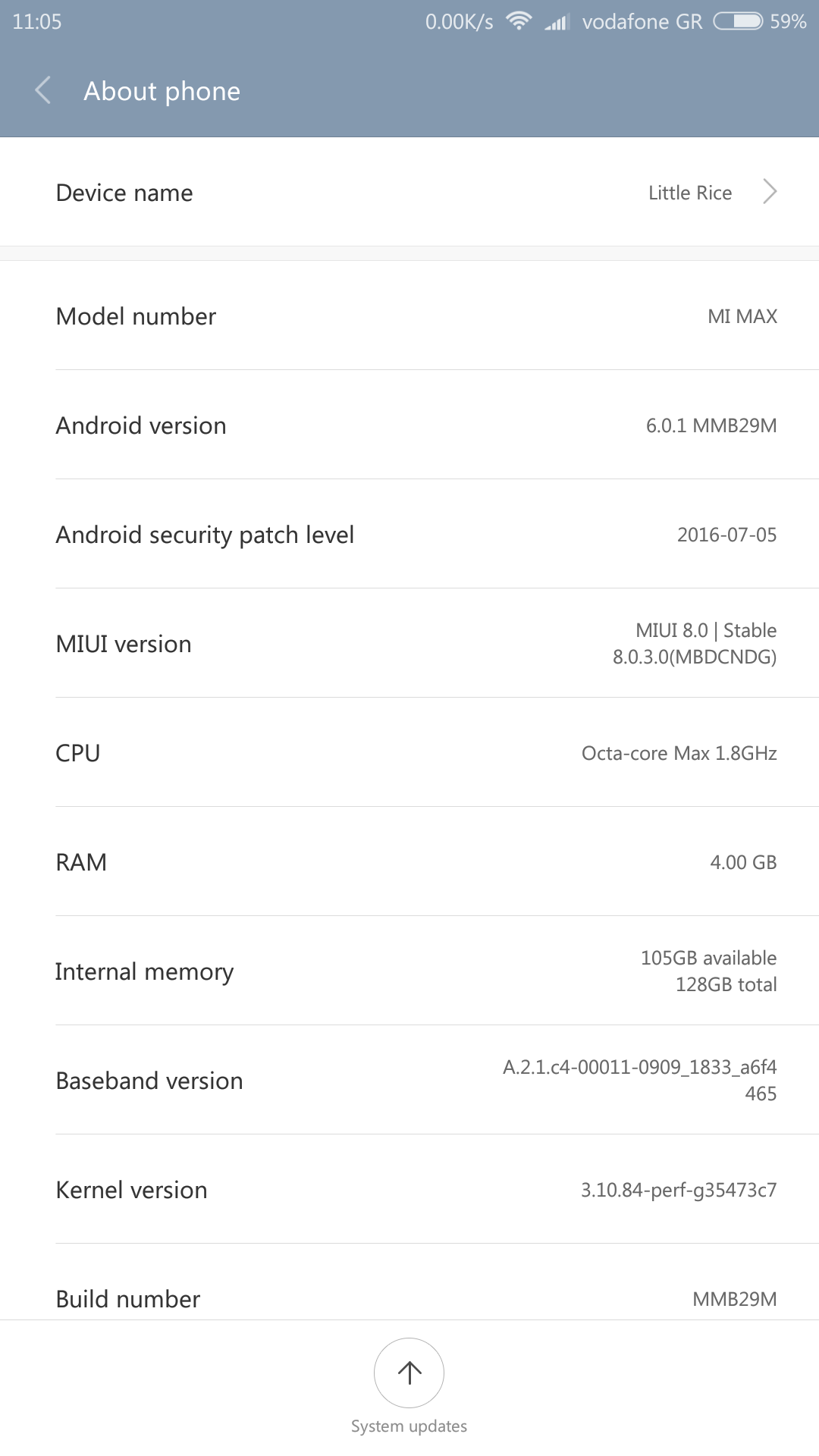Open Device name chevron arrow
819x1456 pixels.
[x=770, y=192]
